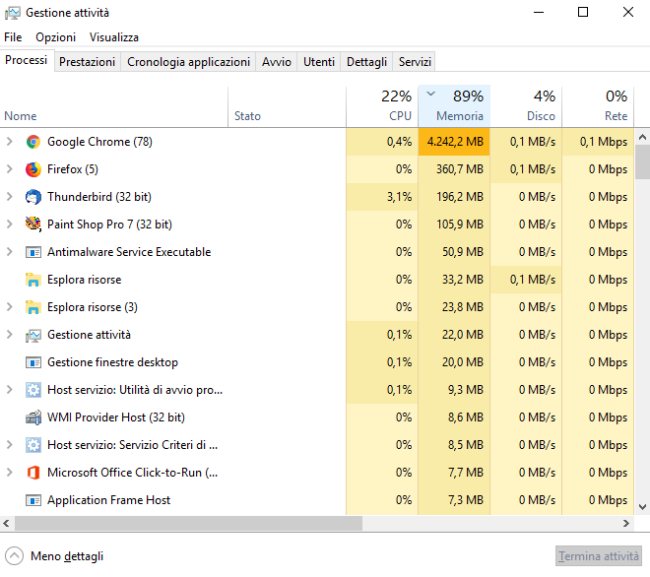Viewport: 650px width, 577px height.
Task: Select Paint Shop Pro's 105,9 MB value
Action: [460, 224]
